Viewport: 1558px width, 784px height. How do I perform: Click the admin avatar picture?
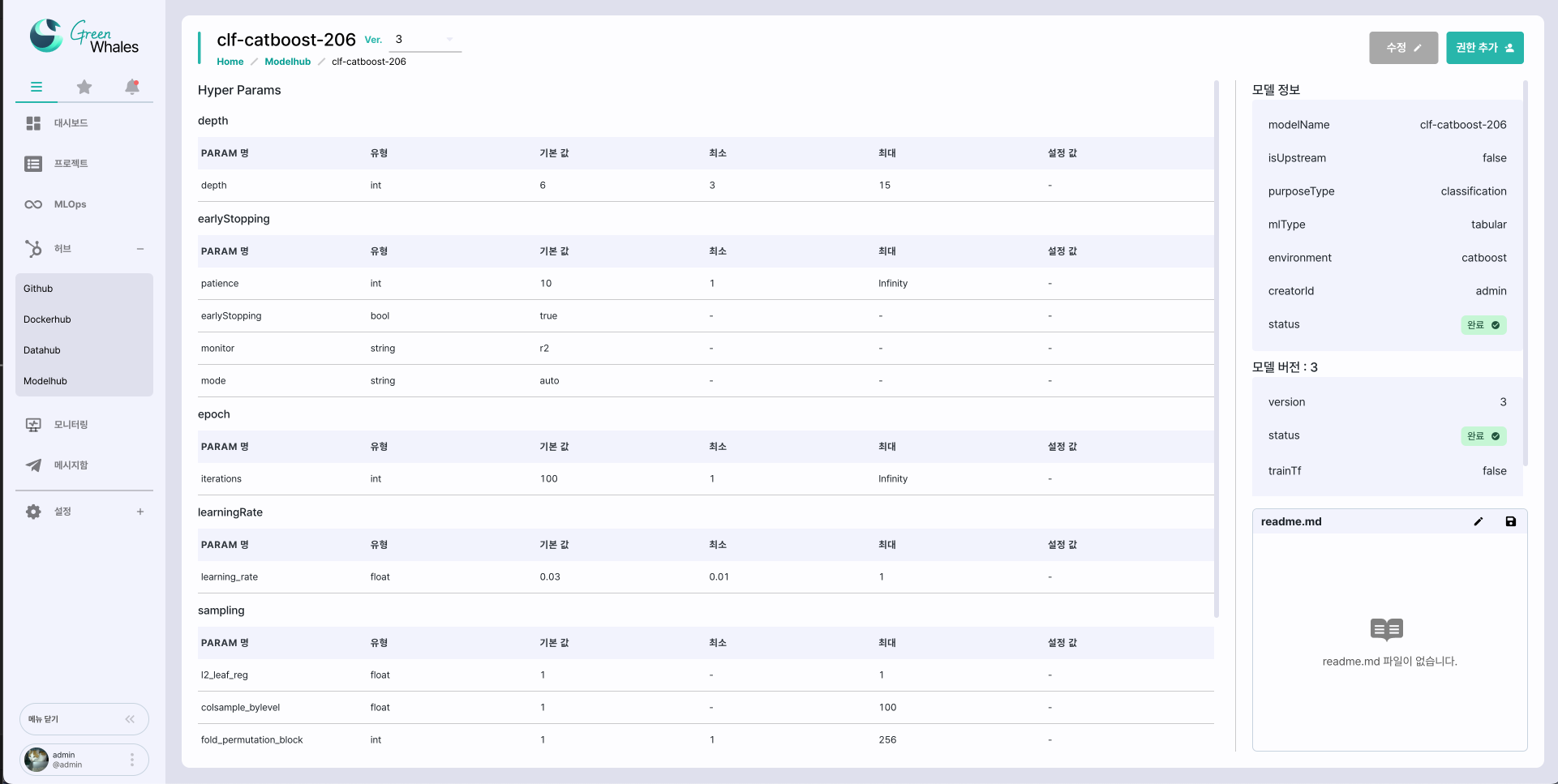click(36, 760)
